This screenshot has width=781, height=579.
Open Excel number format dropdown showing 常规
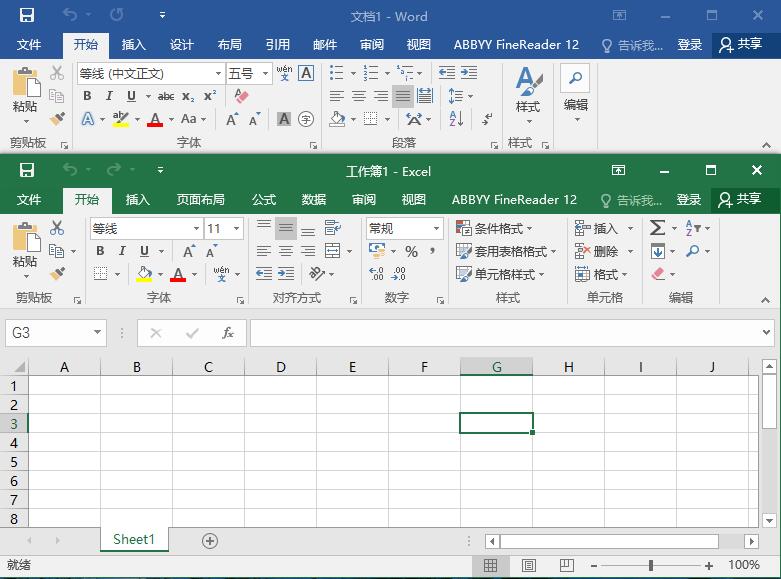[436, 228]
